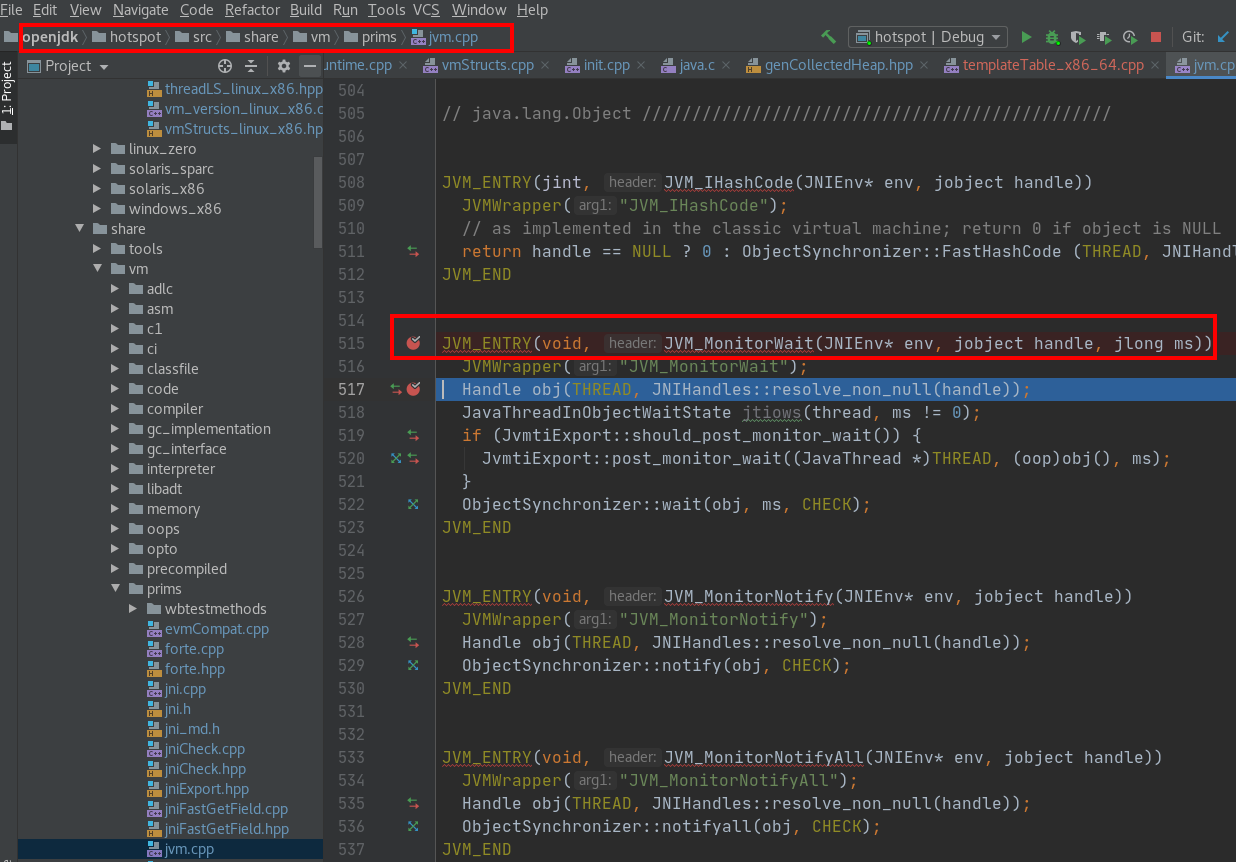Image resolution: width=1236 pixels, height=862 pixels.
Task: Click Git update project arrow
Action: 1223,37
